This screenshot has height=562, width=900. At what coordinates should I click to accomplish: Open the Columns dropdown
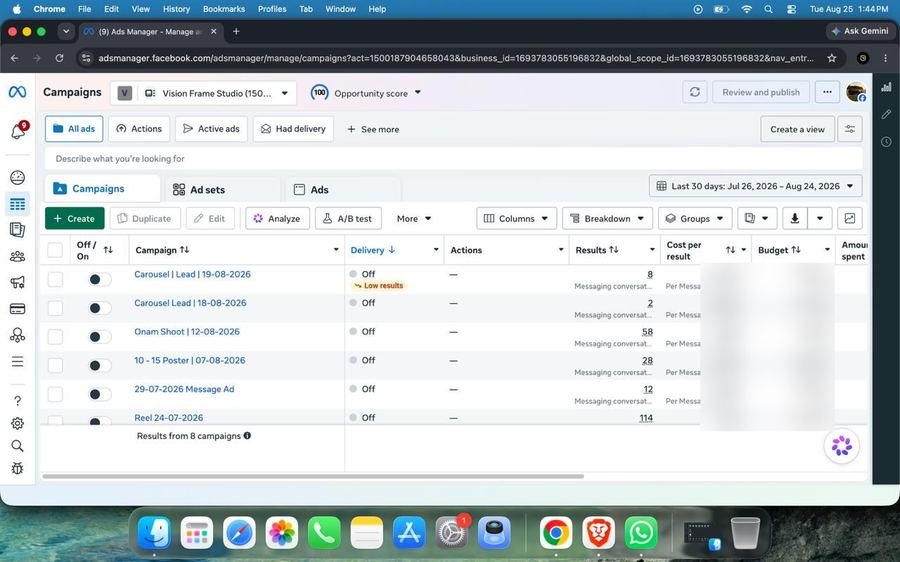(x=516, y=218)
